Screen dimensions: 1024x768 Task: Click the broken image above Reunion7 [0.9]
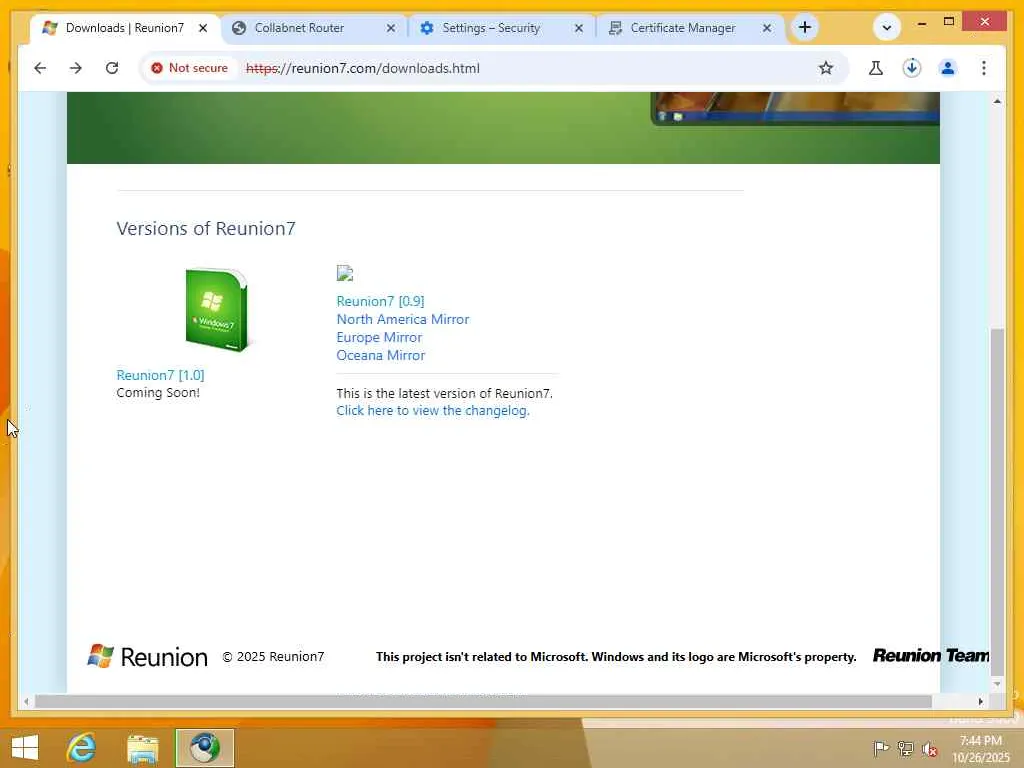(x=345, y=273)
